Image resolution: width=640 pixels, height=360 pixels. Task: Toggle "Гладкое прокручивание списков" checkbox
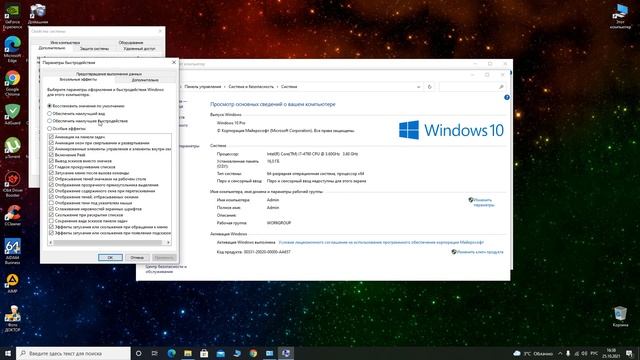[x=51, y=167]
